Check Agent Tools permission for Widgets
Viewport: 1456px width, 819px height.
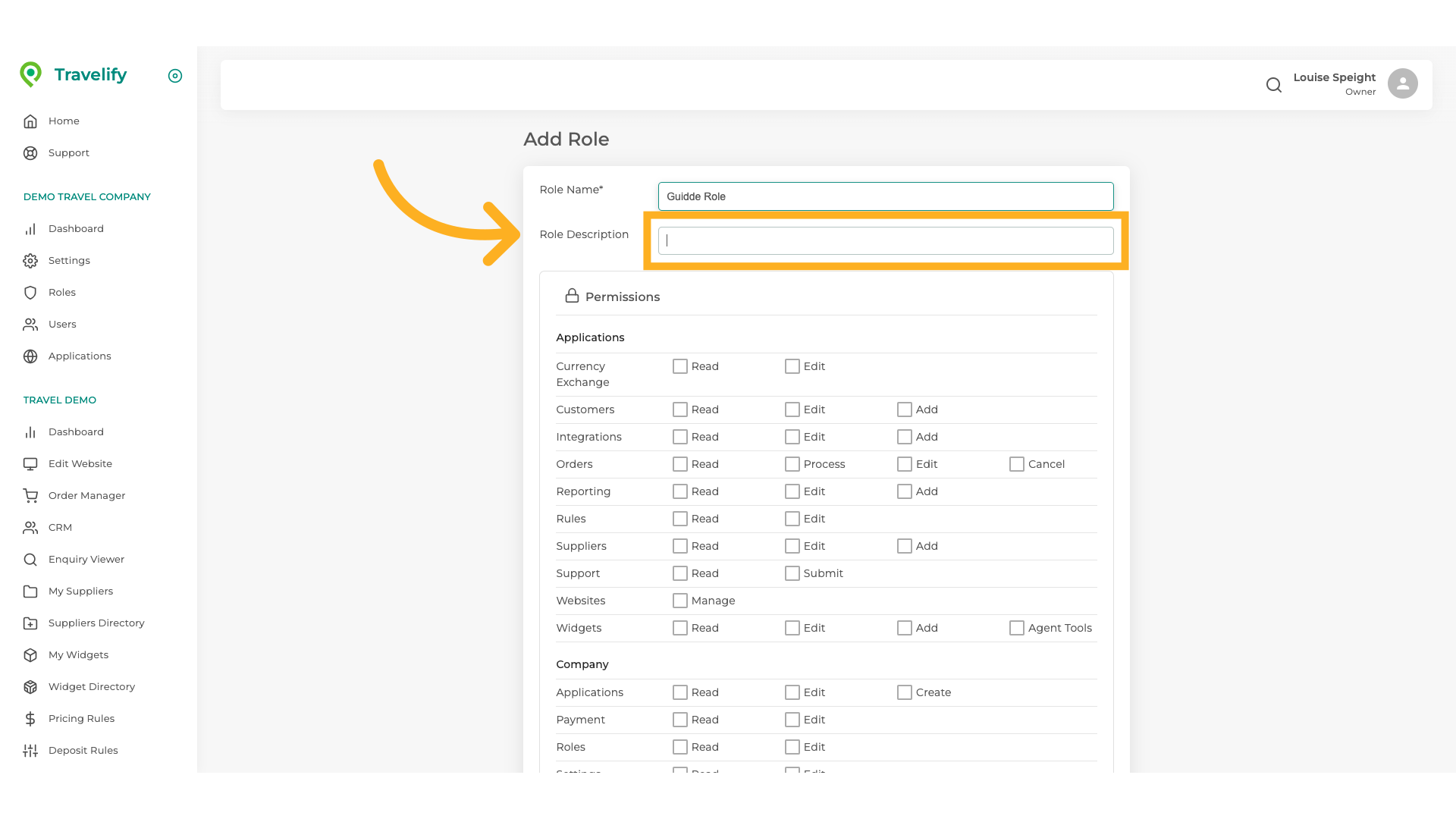pyautogui.click(x=1016, y=627)
